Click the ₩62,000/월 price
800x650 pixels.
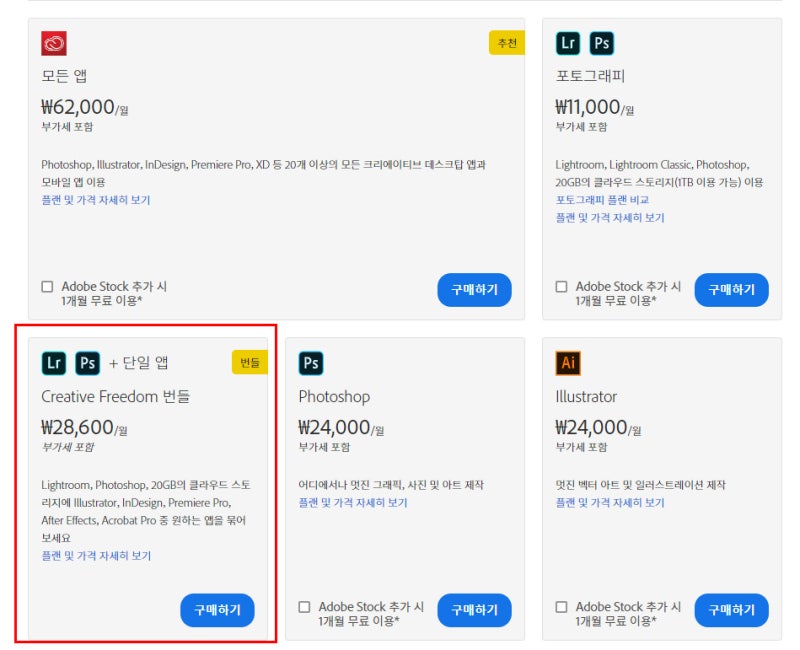point(85,108)
